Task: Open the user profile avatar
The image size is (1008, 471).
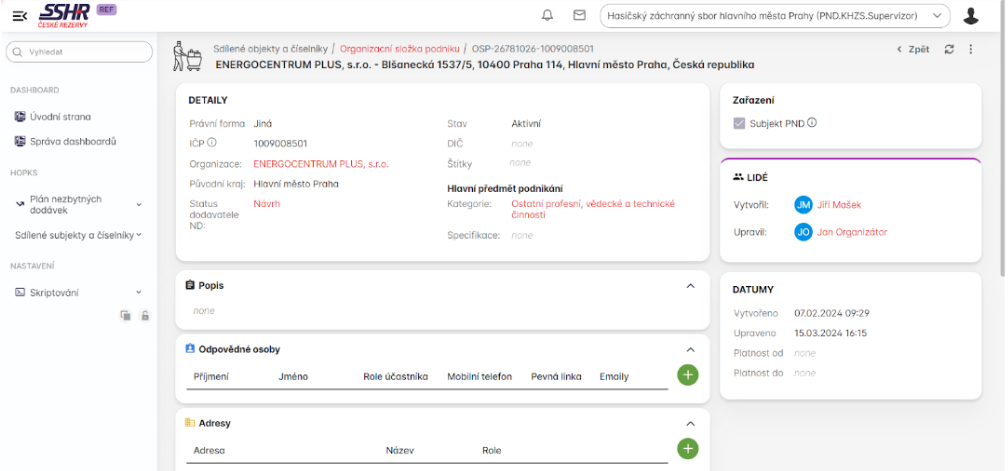Action: pyautogui.click(x=970, y=15)
